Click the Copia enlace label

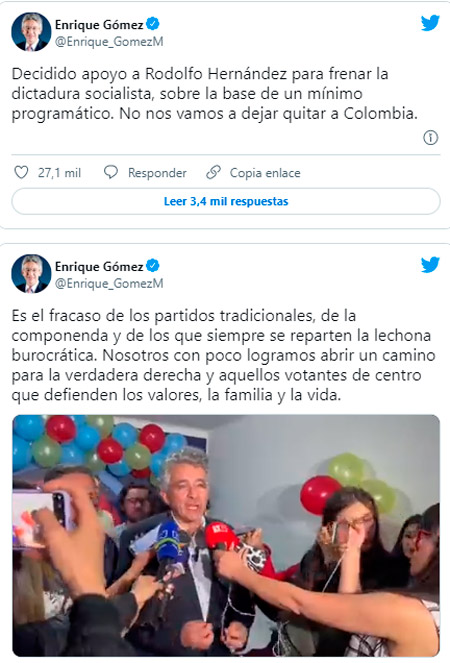265,173
